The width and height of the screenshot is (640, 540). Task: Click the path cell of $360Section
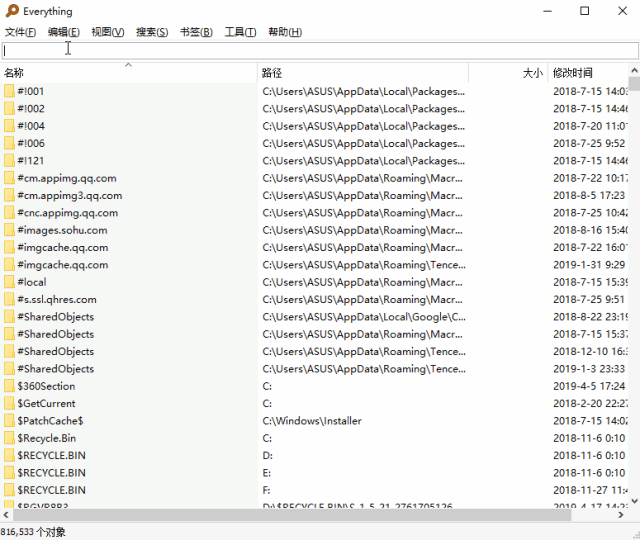click(267, 386)
